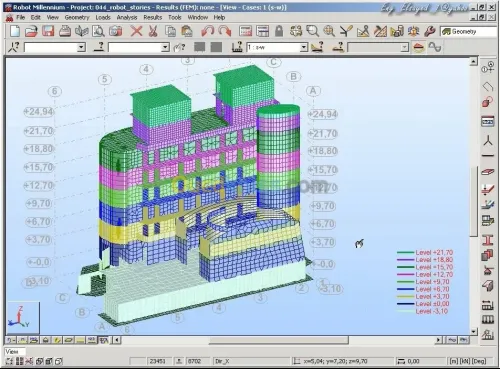Open the red I-beam sections icon
The width and height of the screenshot is (500, 369).
click(488, 240)
